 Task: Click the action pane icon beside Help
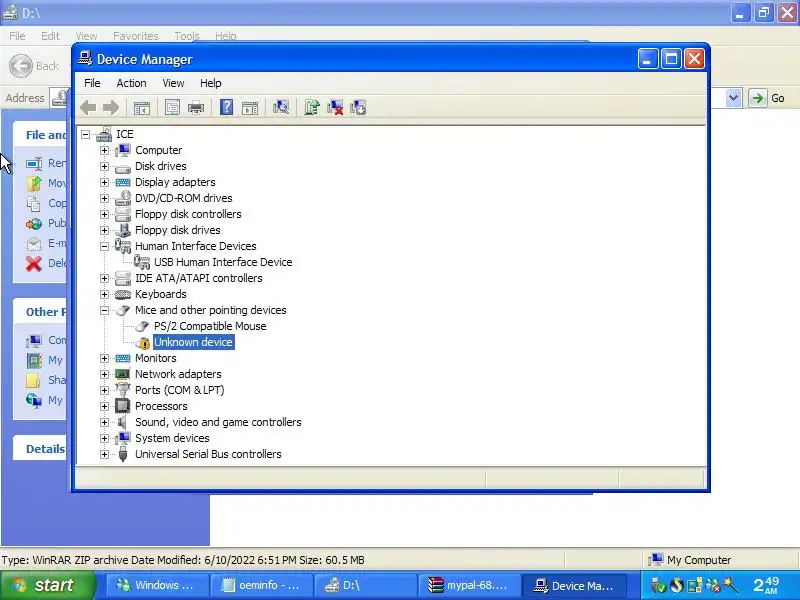click(x=250, y=108)
